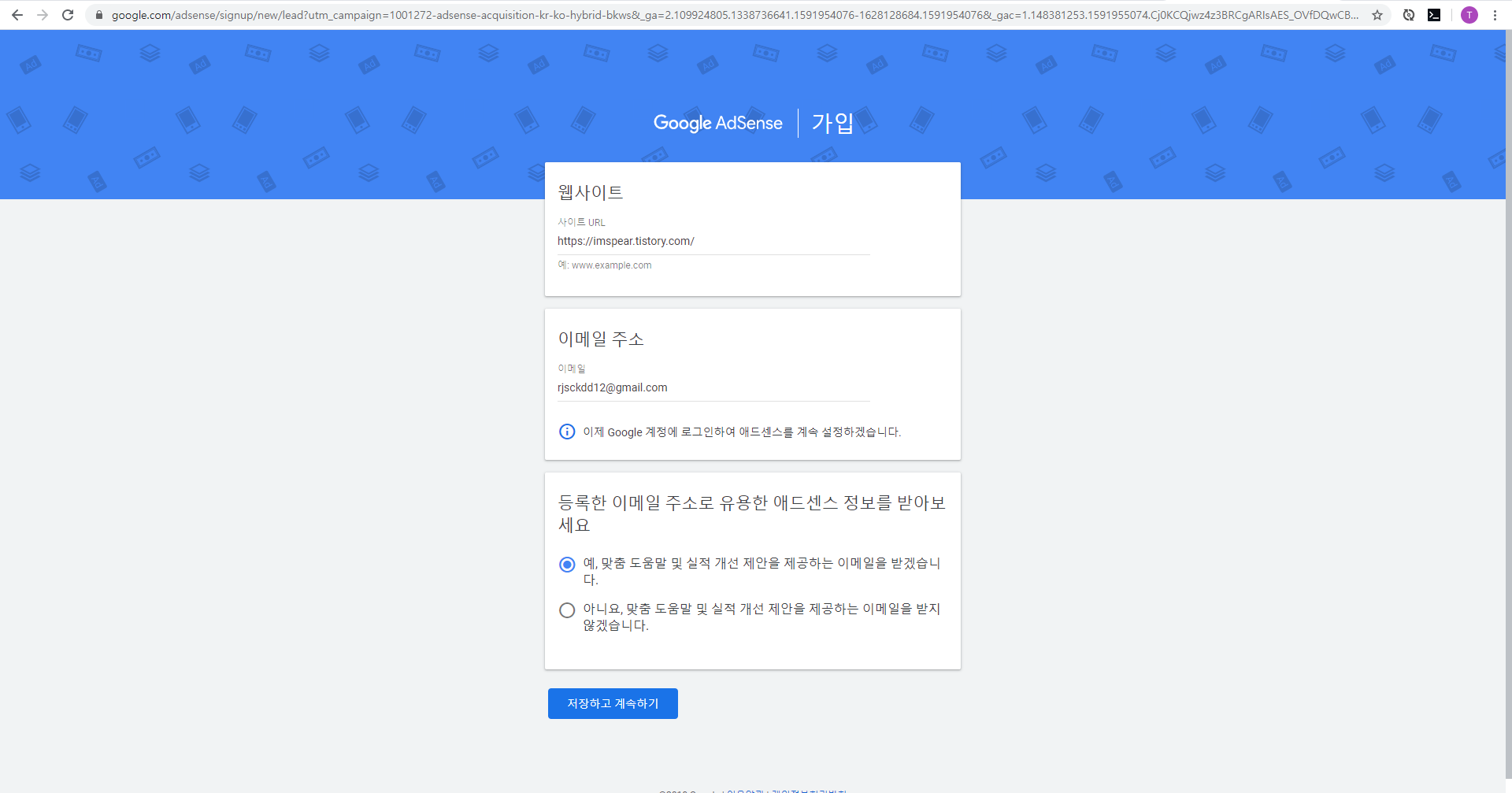Viewport: 1512px width, 793px height.
Task: Click the '이메일 주소' section heading
Action: tap(601, 339)
